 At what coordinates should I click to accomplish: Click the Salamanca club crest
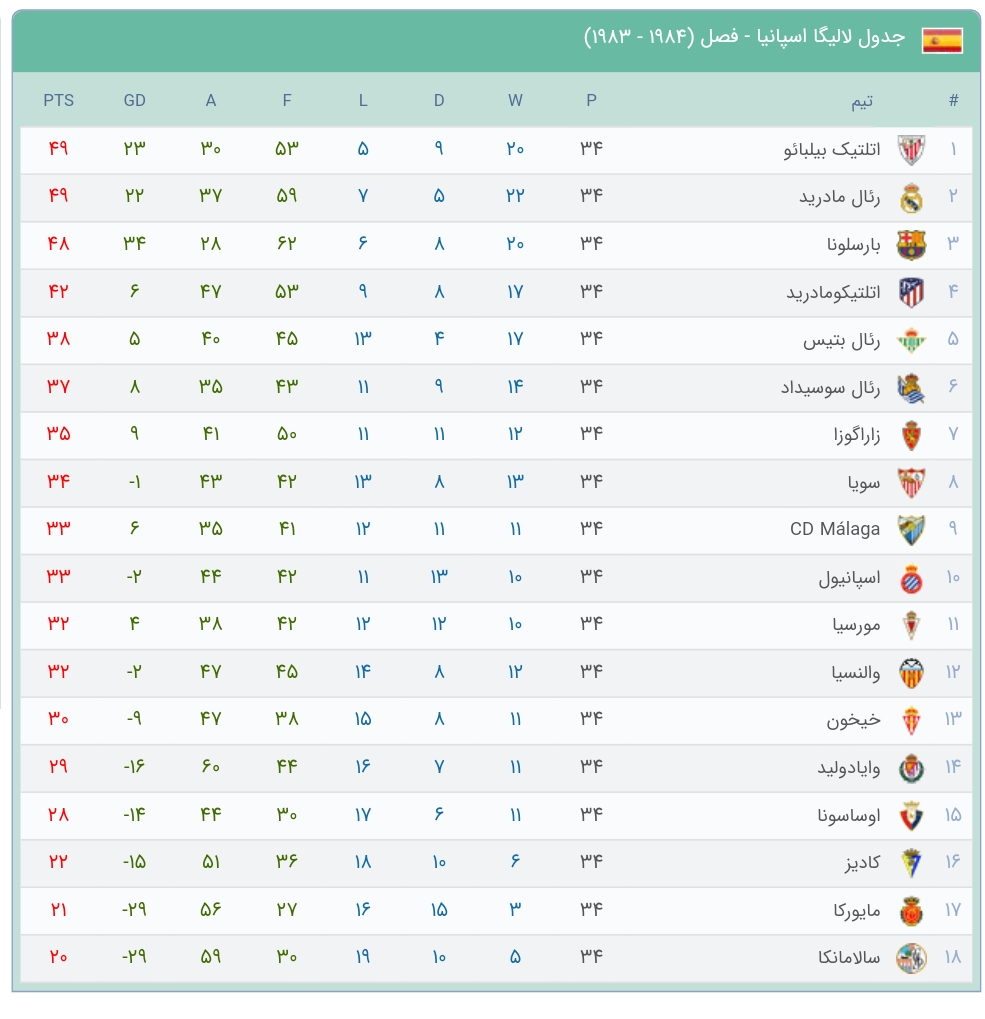pyautogui.click(x=911, y=958)
